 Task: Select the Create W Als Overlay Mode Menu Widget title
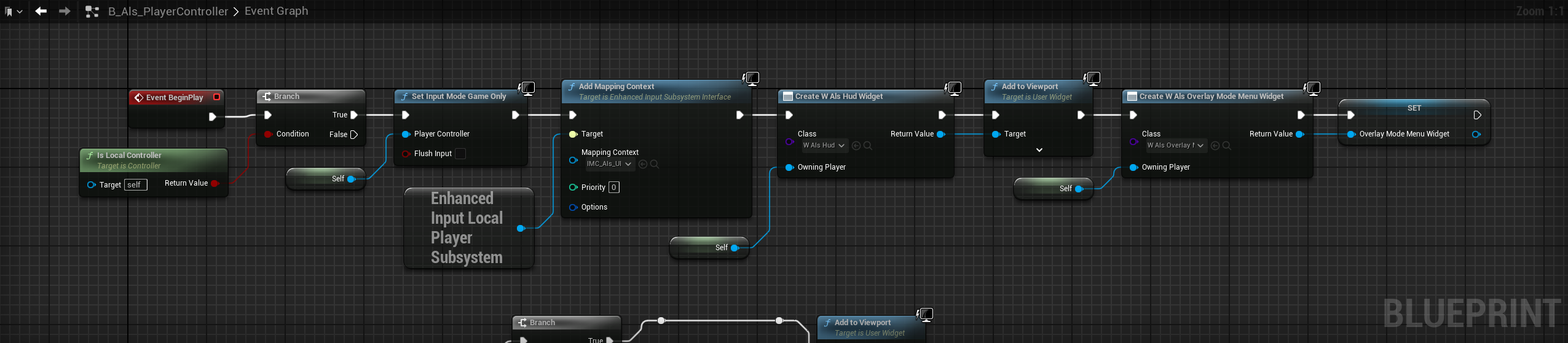(1211, 97)
